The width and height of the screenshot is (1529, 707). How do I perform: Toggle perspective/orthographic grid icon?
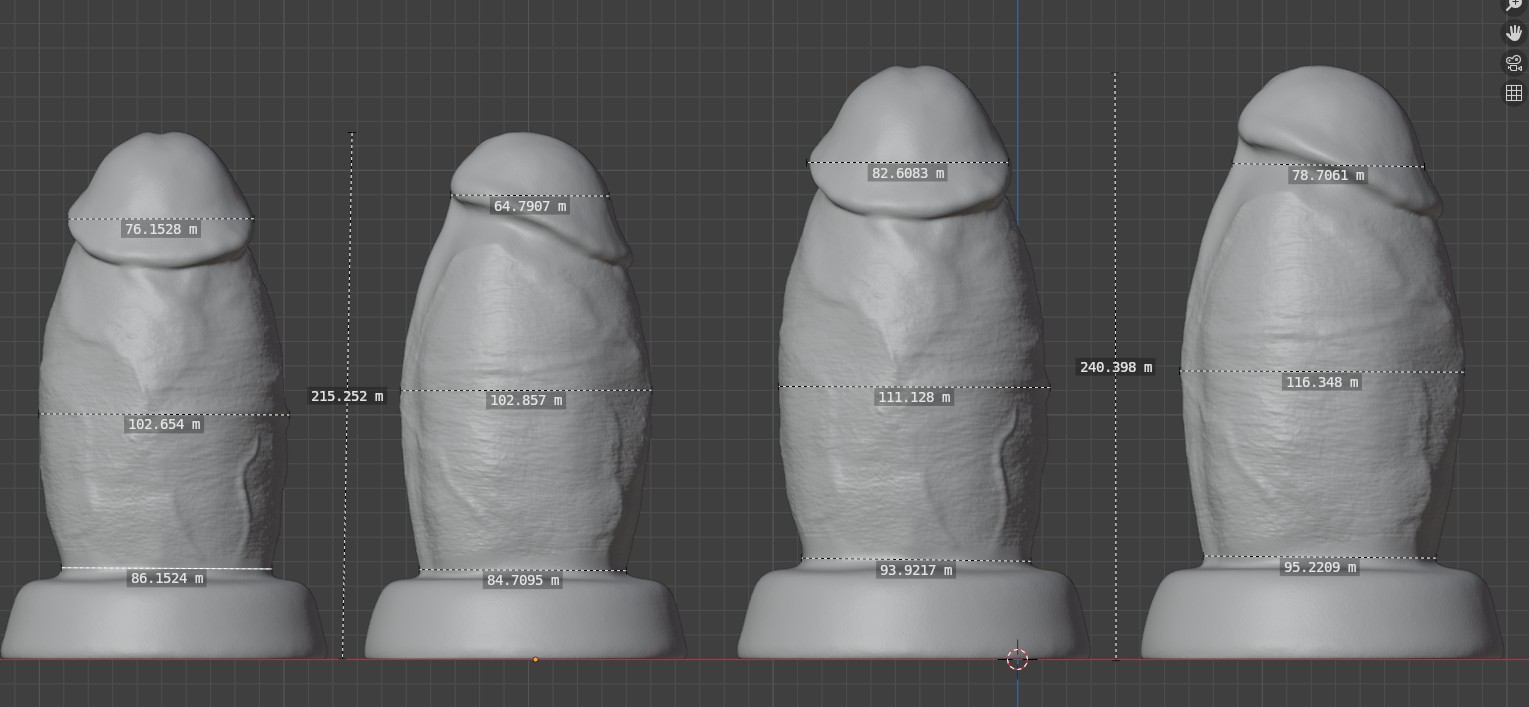click(1513, 93)
